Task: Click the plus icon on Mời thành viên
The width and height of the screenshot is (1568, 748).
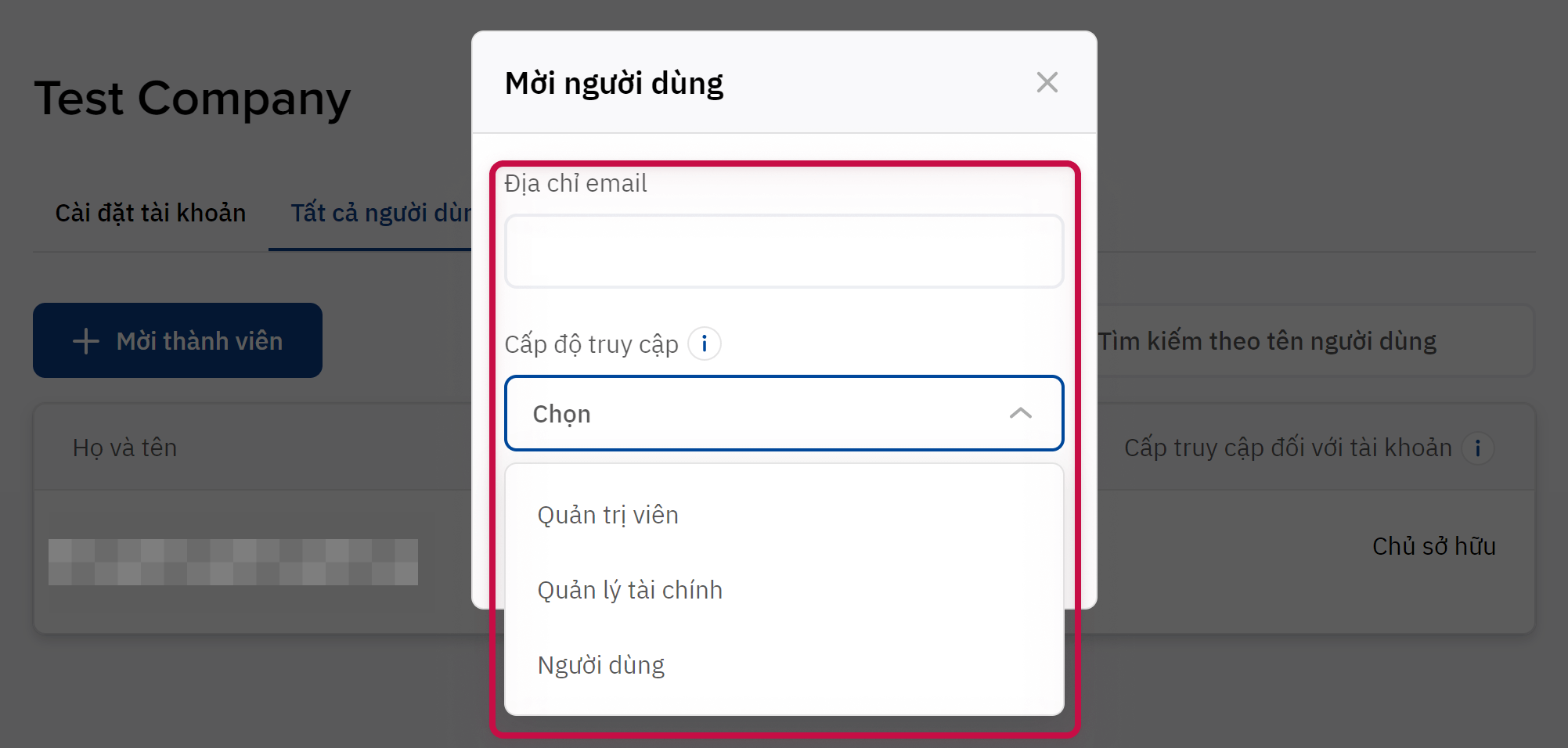Action: point(85,341)
